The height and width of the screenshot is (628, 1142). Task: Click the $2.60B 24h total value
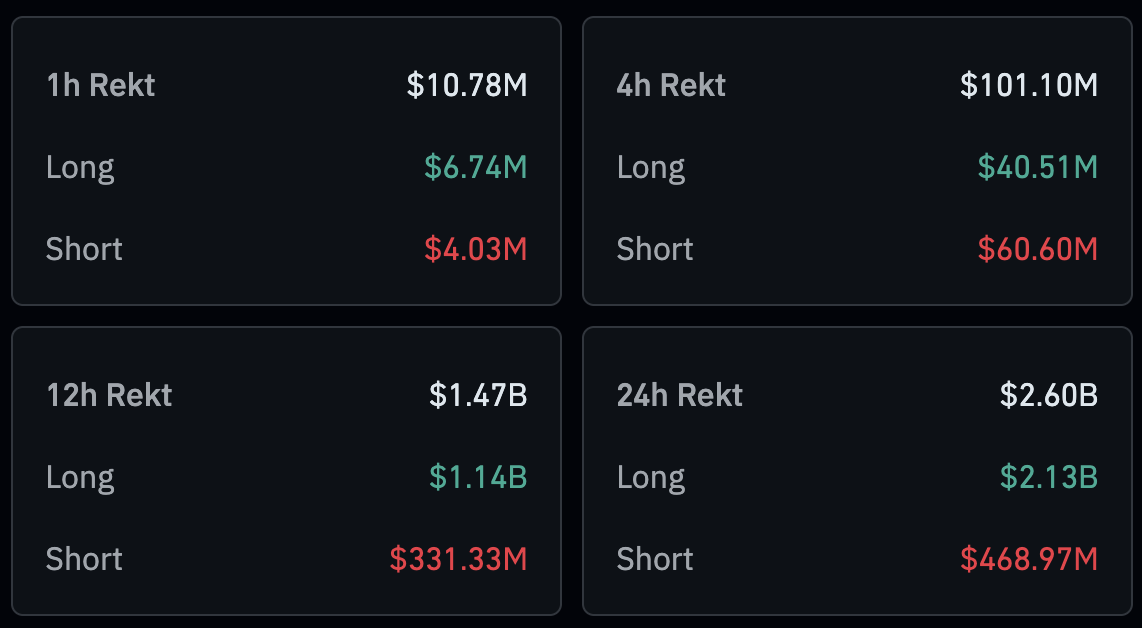pos(1049,395)
